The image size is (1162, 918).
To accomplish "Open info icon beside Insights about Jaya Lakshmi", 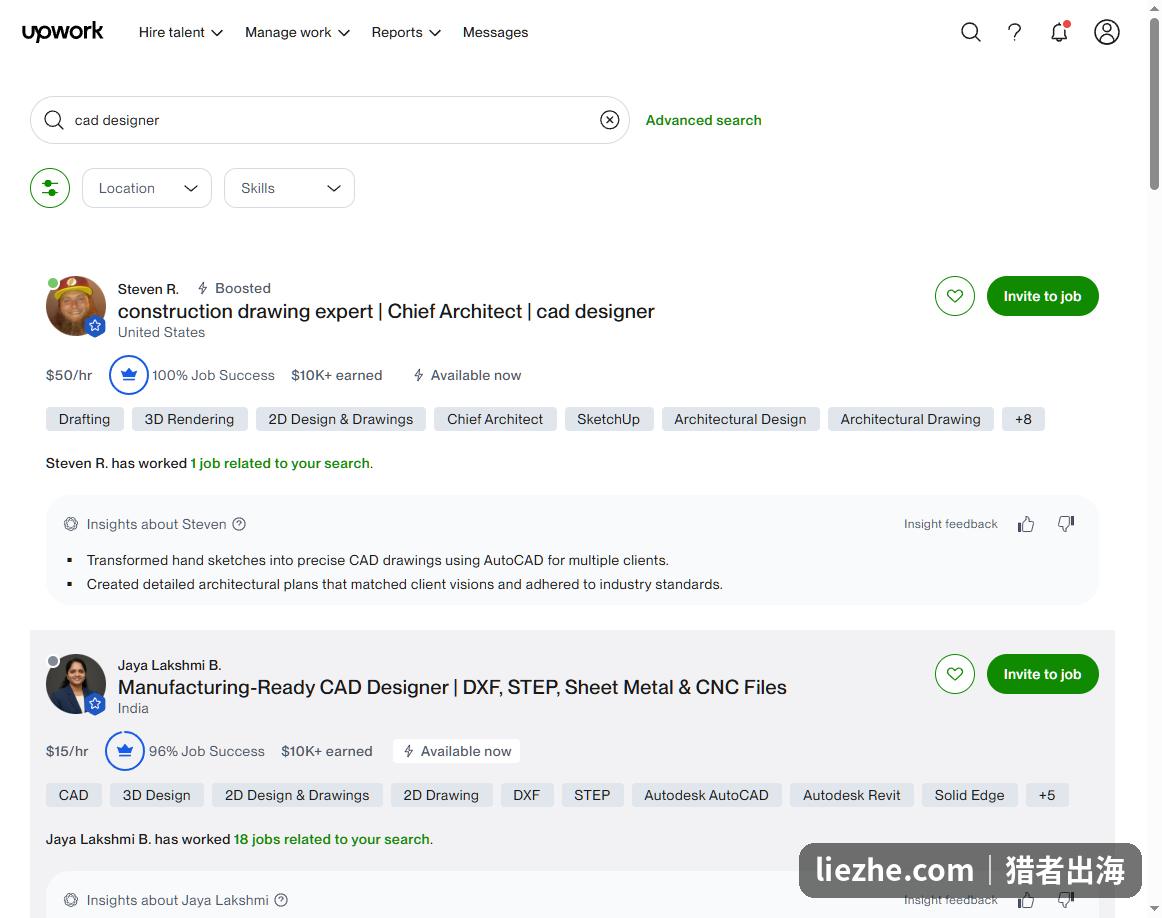I will 281,899.
